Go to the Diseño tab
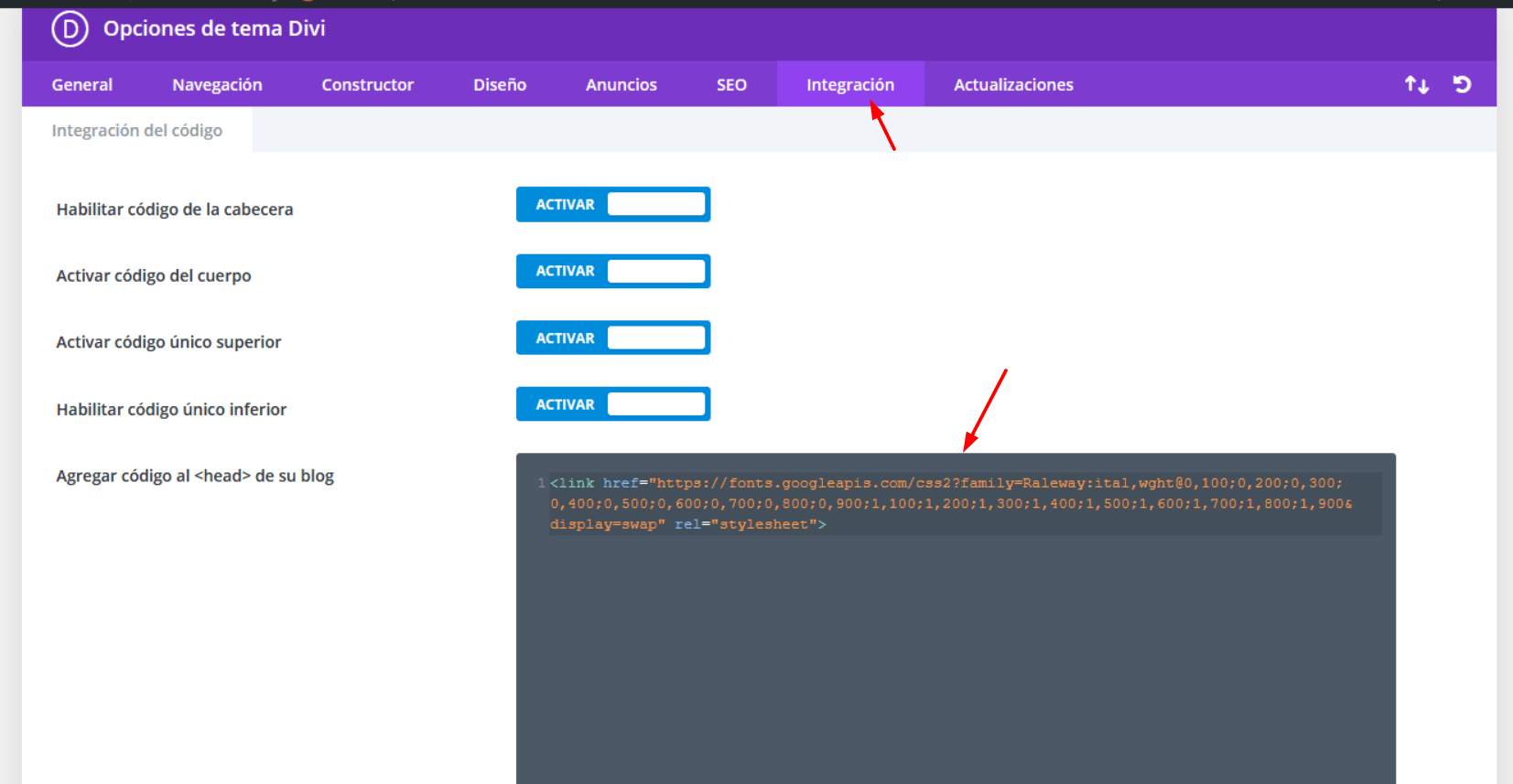The height and width of the screenshot is (784, 1513). pos(500,84)
